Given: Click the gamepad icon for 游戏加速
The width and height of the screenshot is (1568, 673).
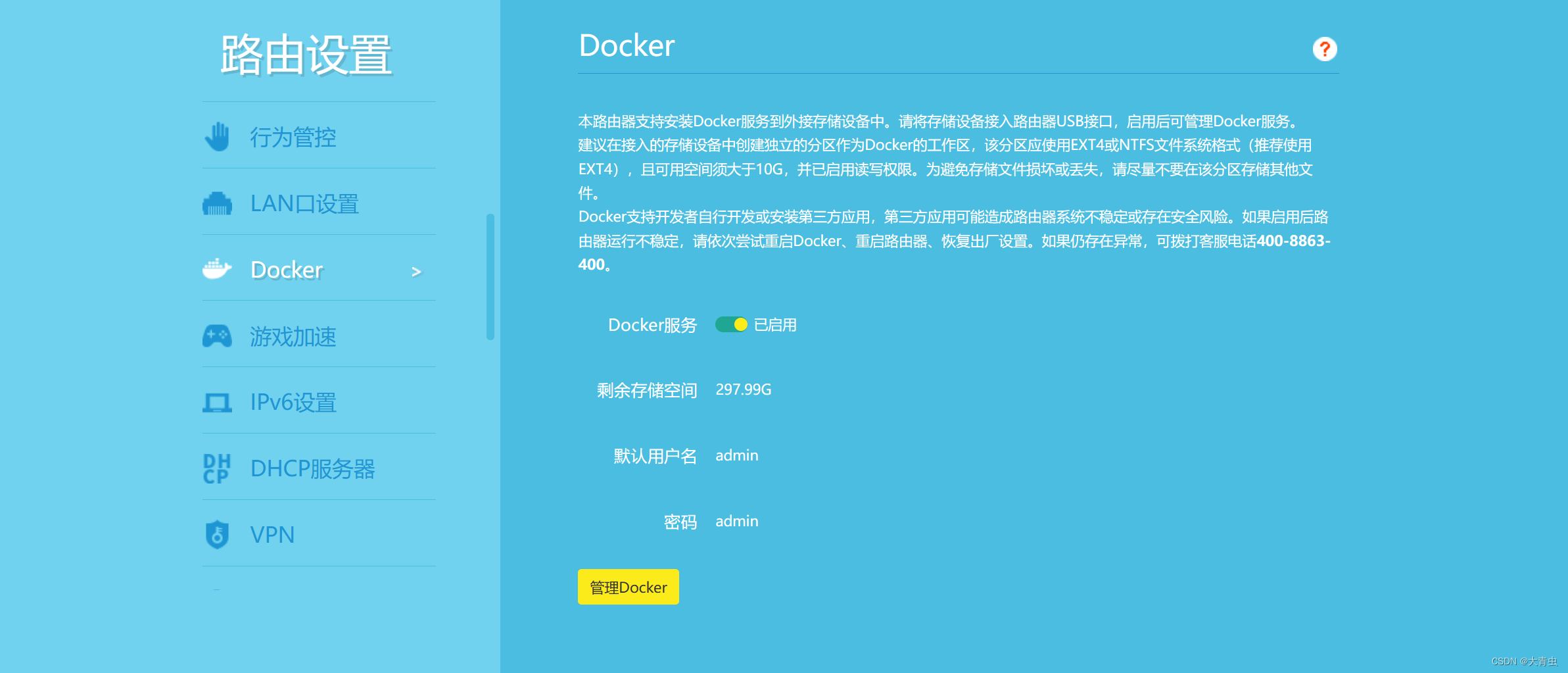Looking at the screenshot, I should [x=217, y=336].
